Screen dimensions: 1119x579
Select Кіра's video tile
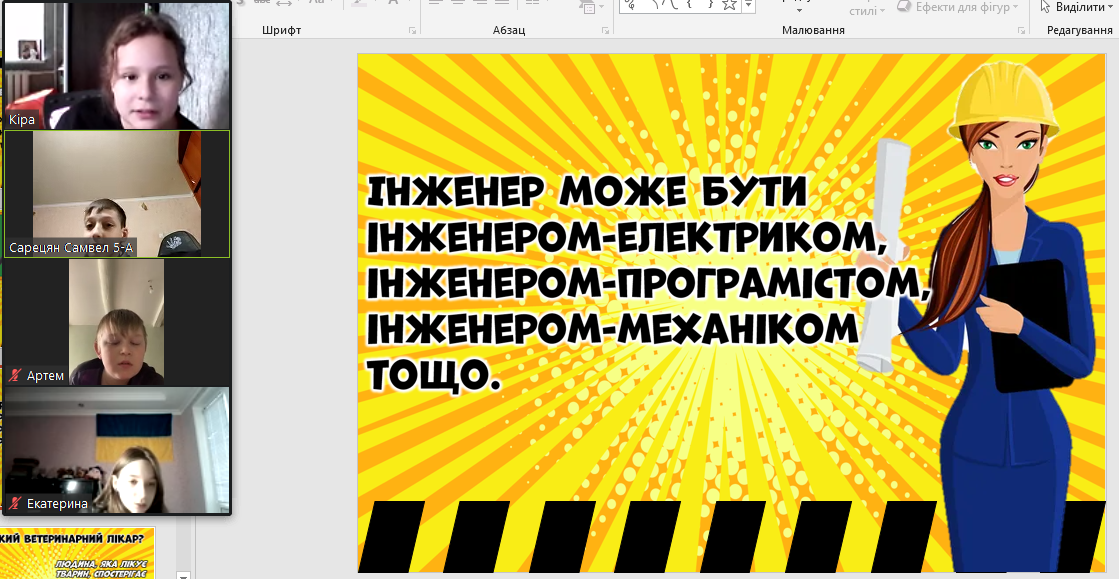117,65
